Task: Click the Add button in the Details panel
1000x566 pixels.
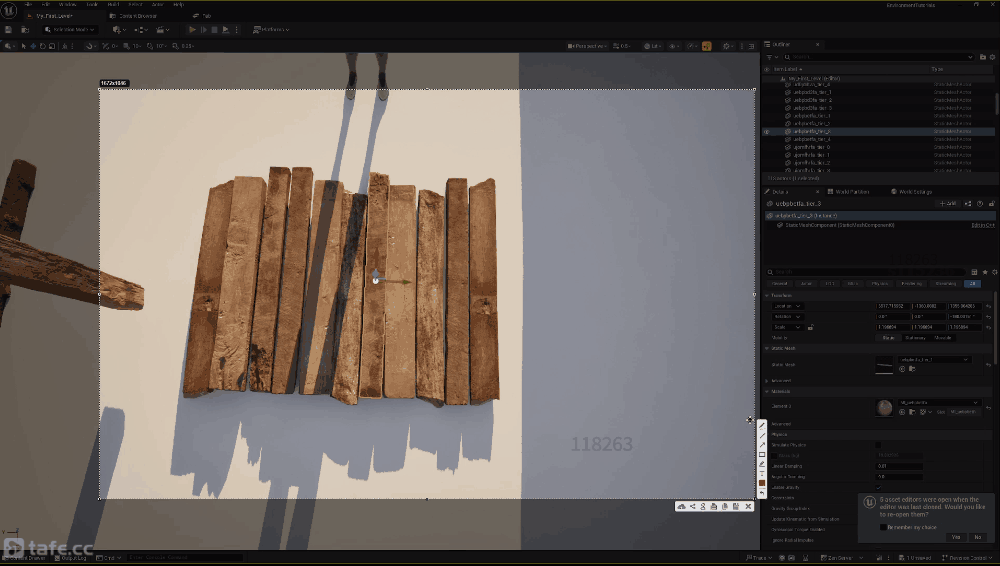Action: 947,204
